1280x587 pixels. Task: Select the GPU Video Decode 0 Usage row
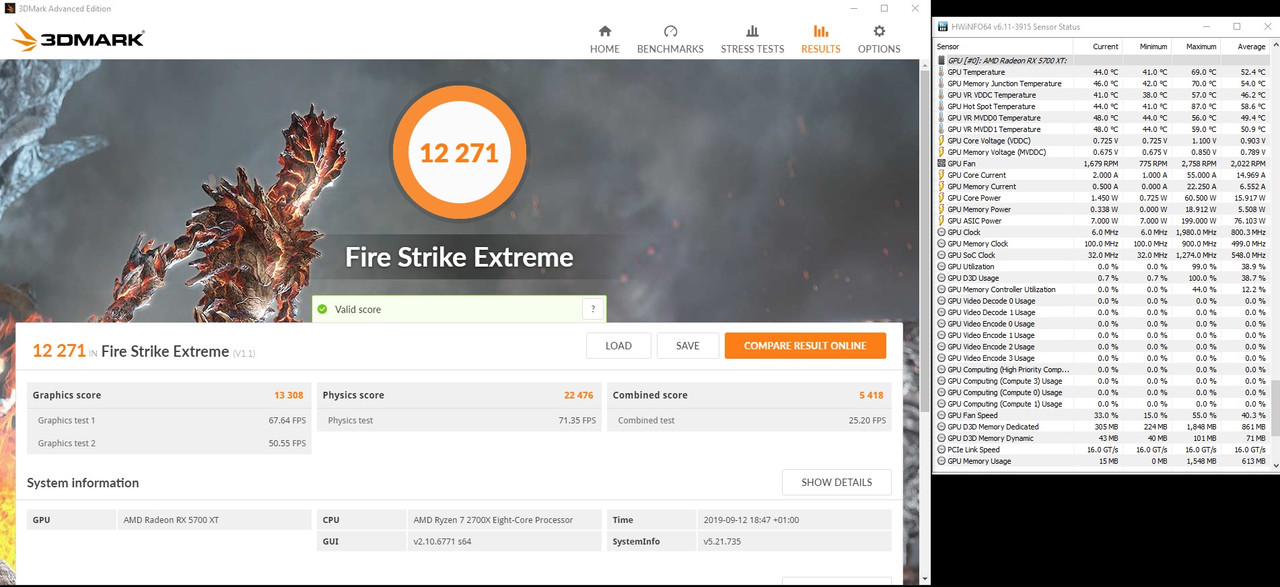[x=1102, y=301]
